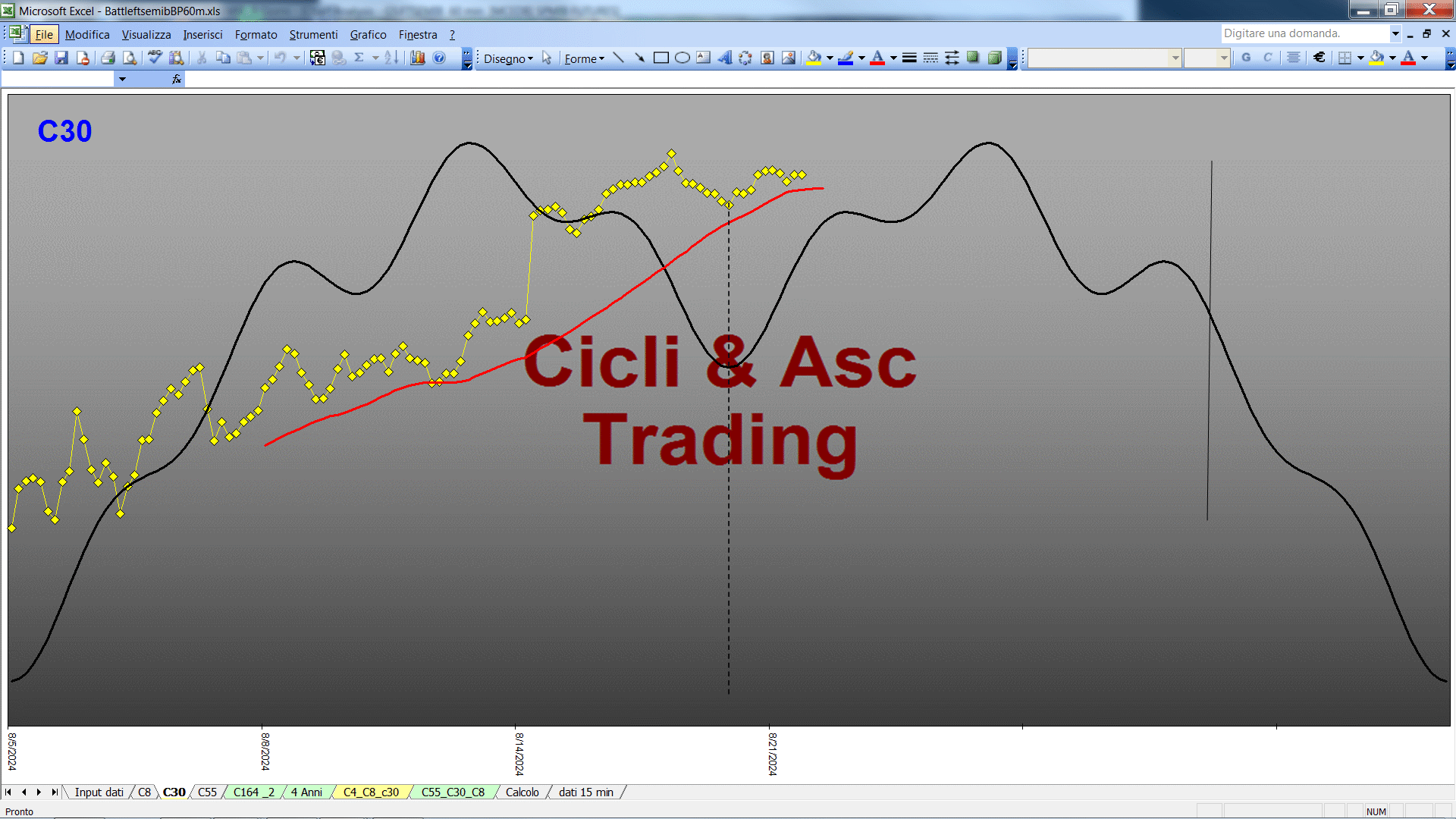Click the Arrow Style icon
Viewport: 1456px width, 819px height.
point(952,58)
